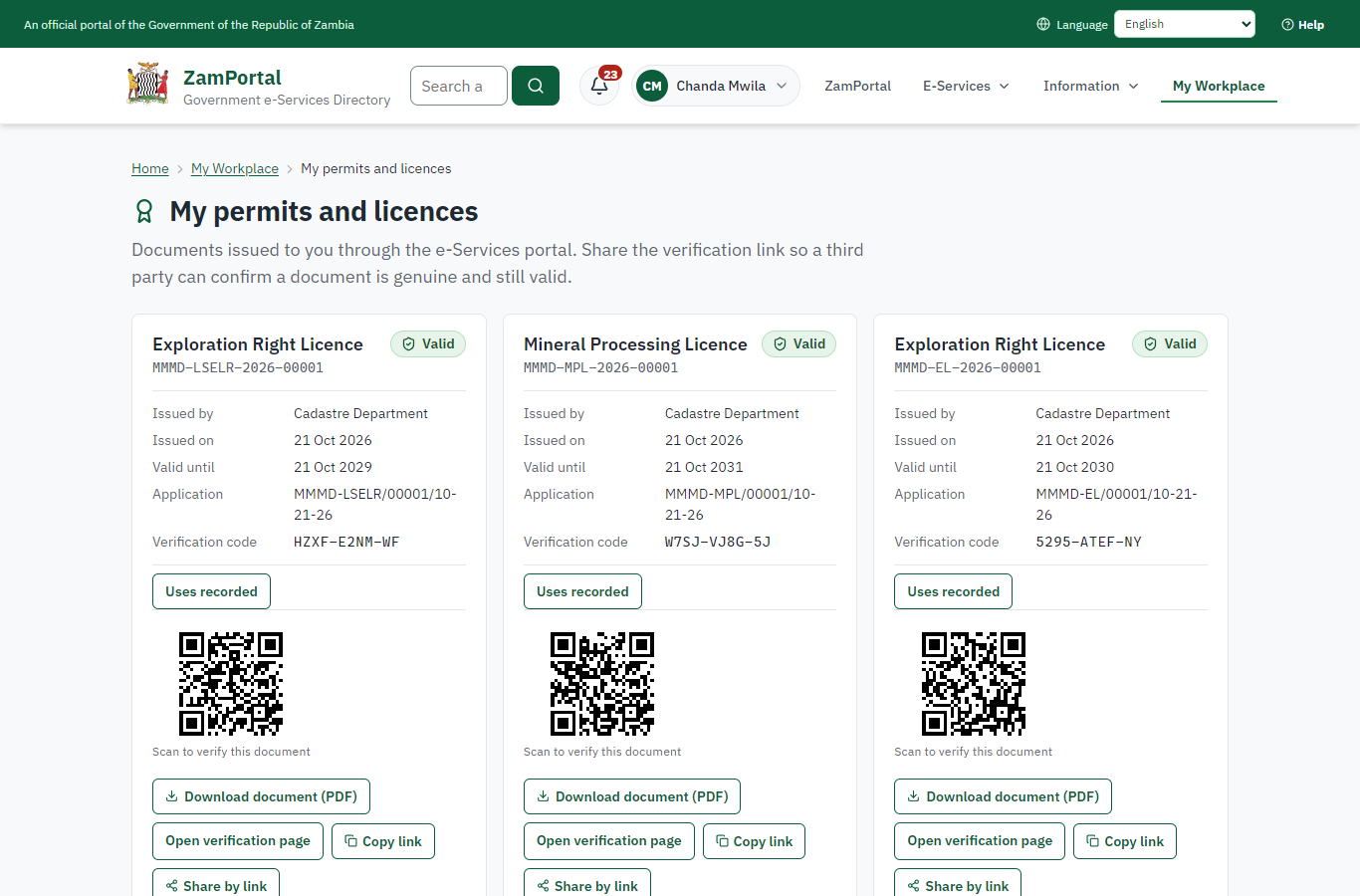Expand the E-Services menu
Image resolution: width=1360 pixels, height=896 pixels.
pyautogui.click(x=966, y=86)
